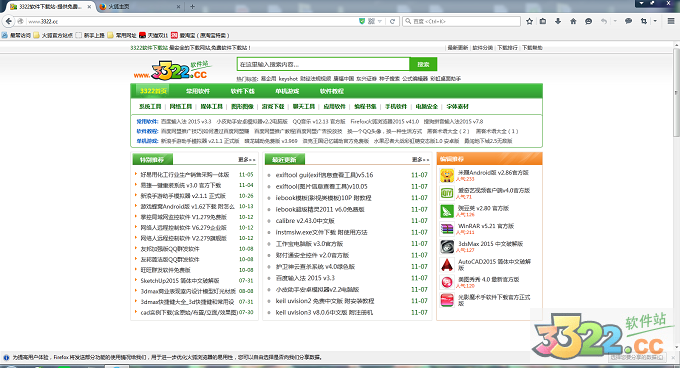Go back with the browser back arrow
The width and height of the screenshot is (680, 368).
point(9,21)
